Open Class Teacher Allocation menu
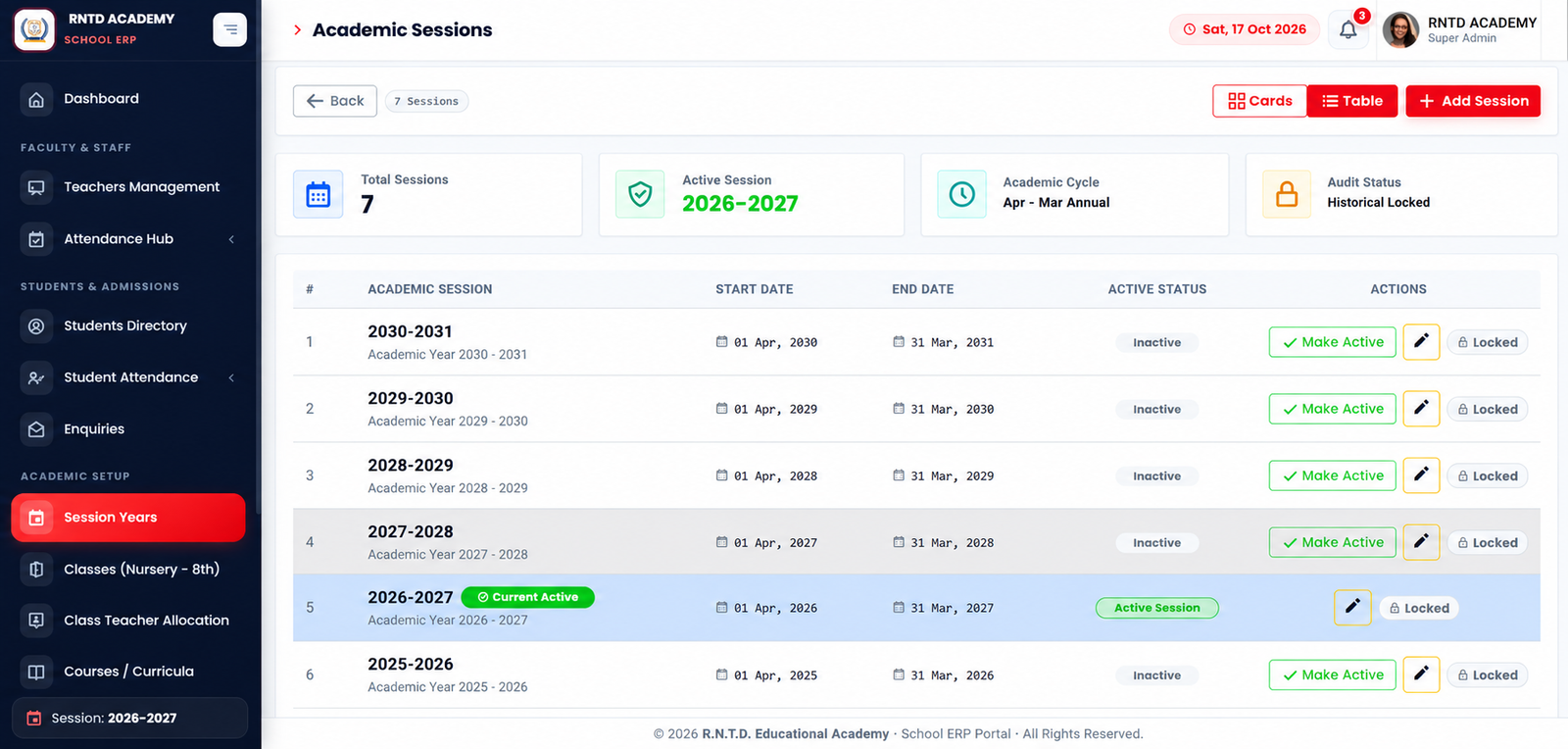The width and height of the screenshot is (1568, 749). (128, 621)
